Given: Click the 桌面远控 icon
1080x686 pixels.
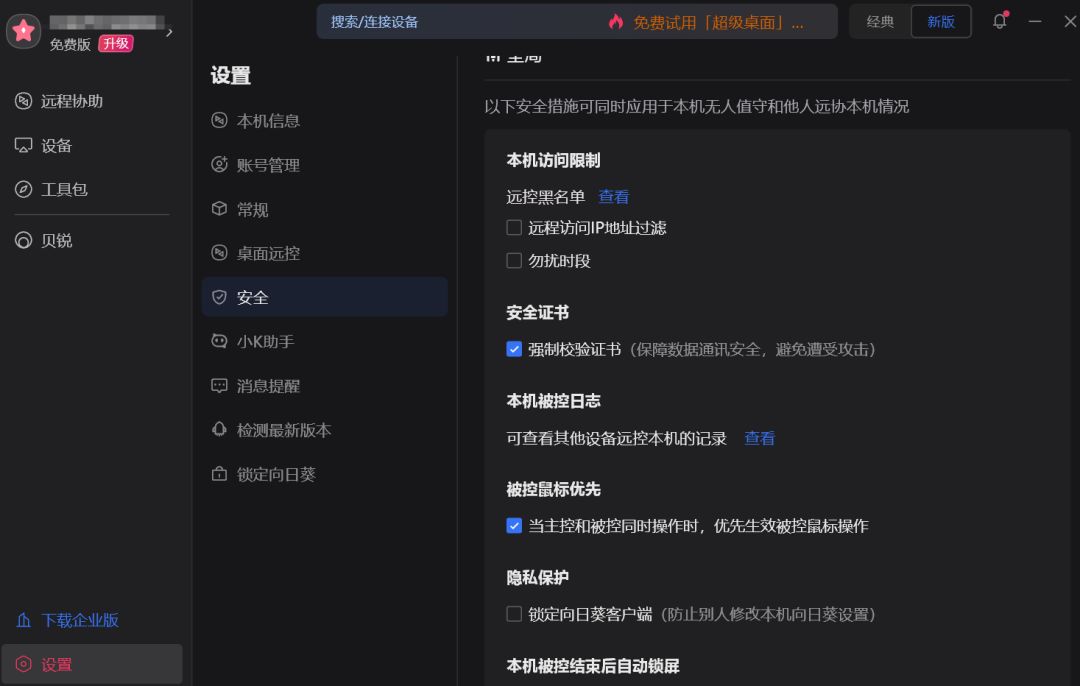Looking at the screenshot, I should click(219, 253).
